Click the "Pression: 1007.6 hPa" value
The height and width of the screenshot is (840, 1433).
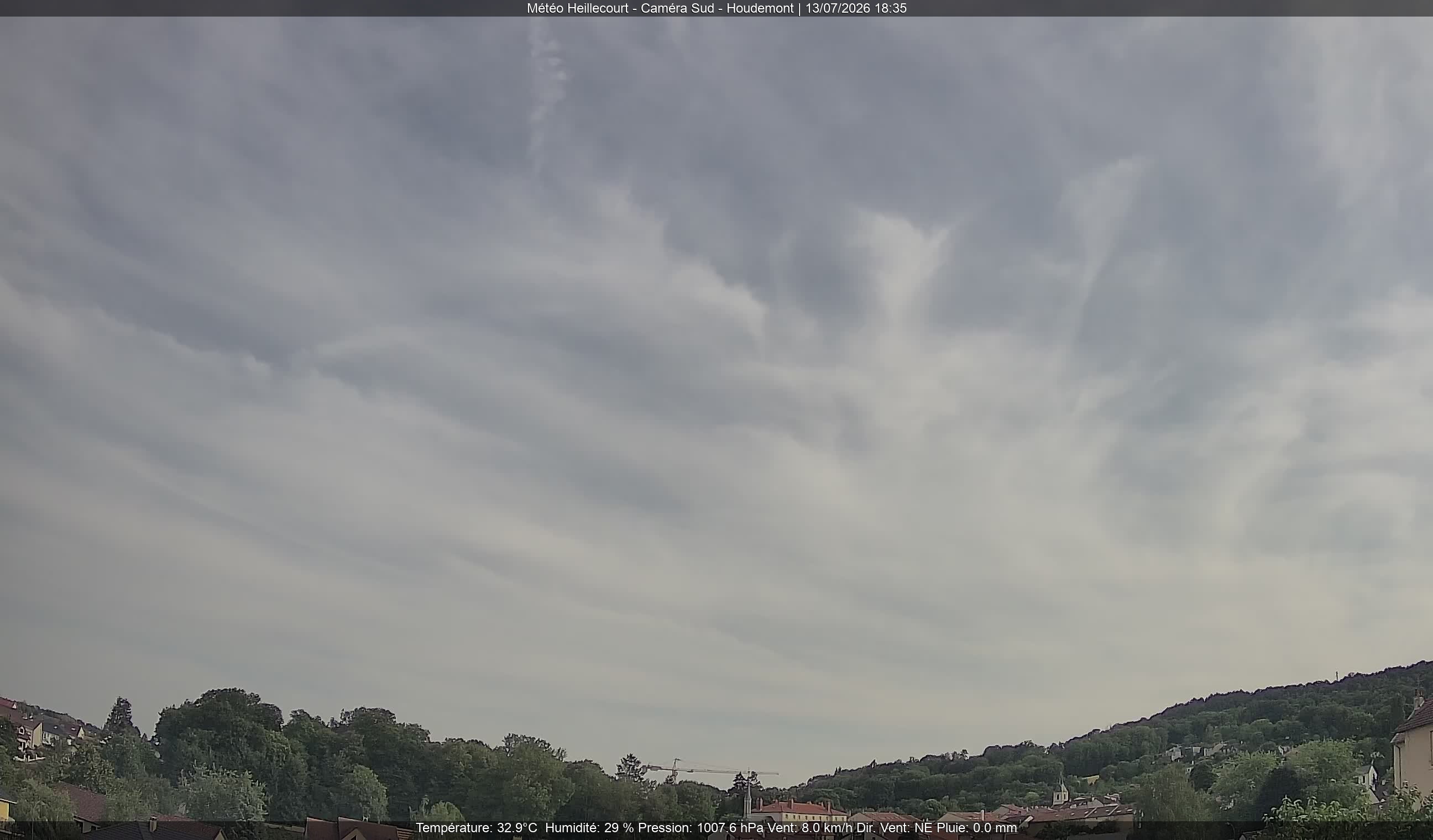click(x=701, y=828)
